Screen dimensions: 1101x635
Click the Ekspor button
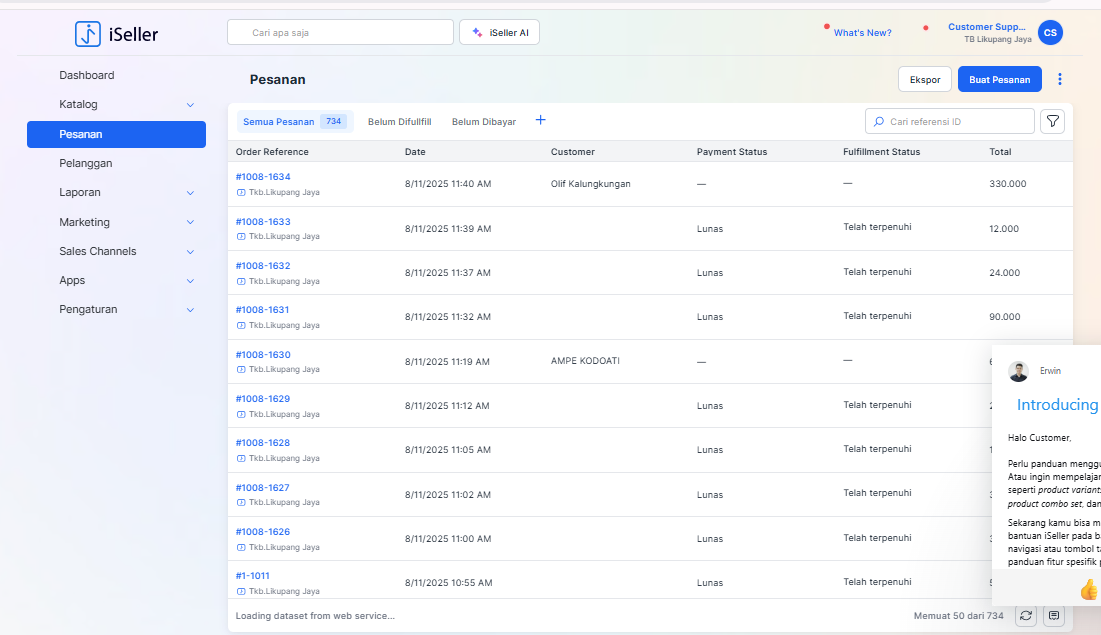[x=925, y=79]
